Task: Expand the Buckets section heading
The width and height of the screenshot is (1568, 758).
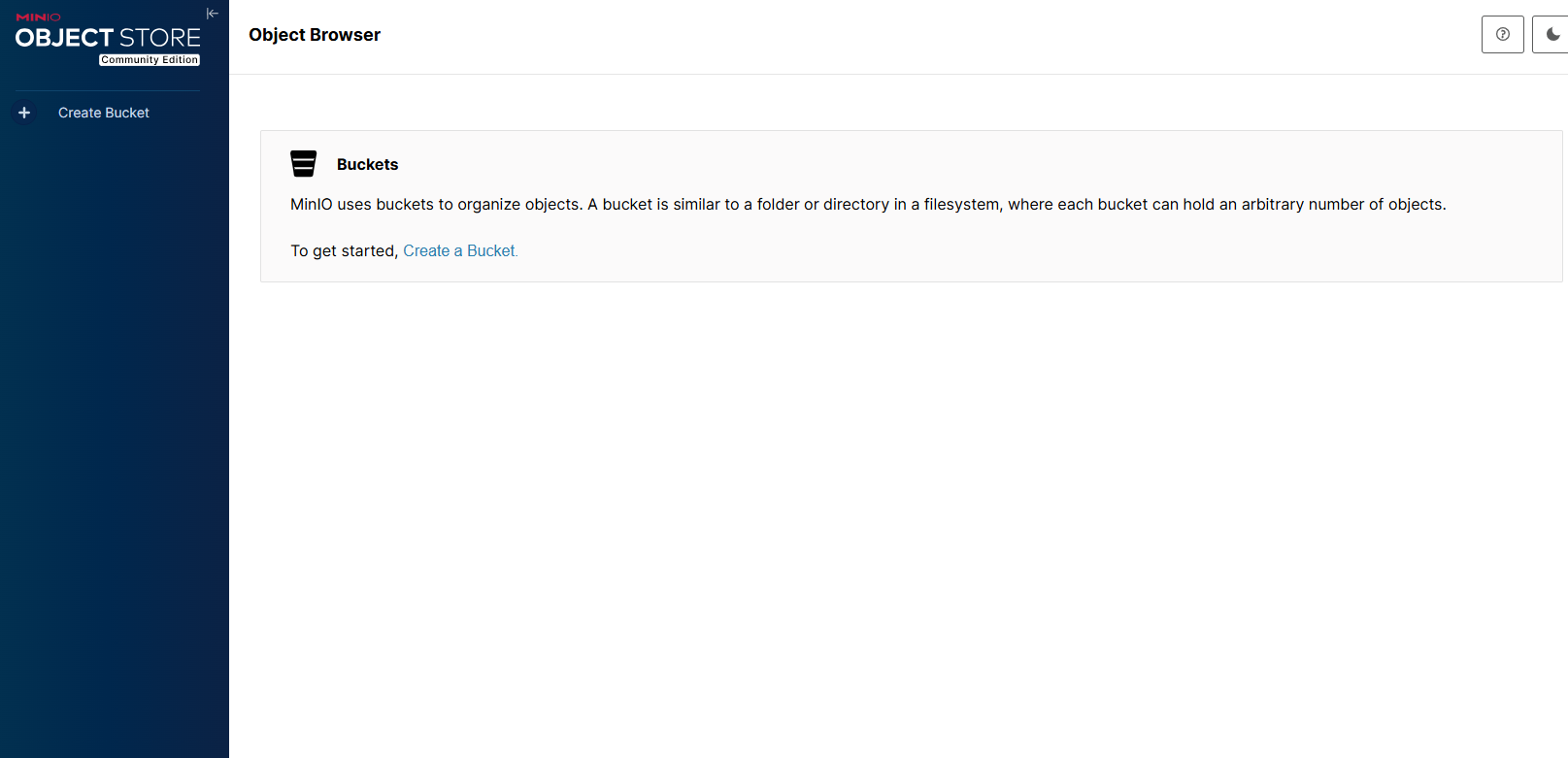Action: point(367,164)
